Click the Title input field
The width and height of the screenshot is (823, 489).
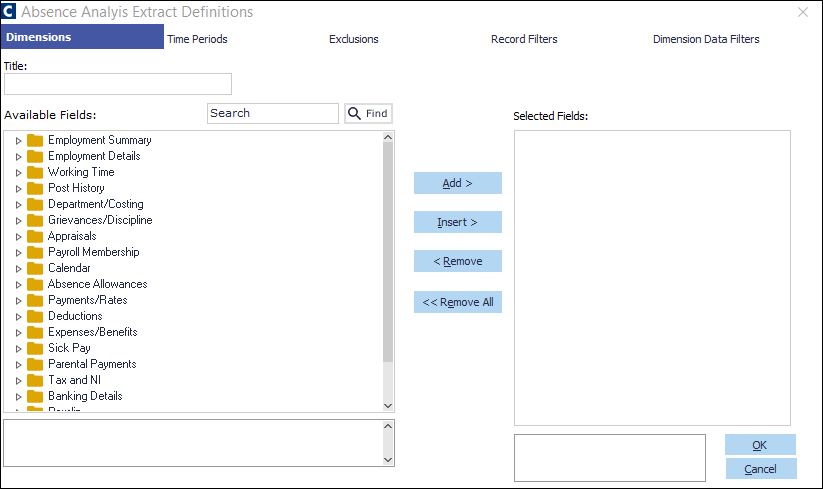point(118,84)
